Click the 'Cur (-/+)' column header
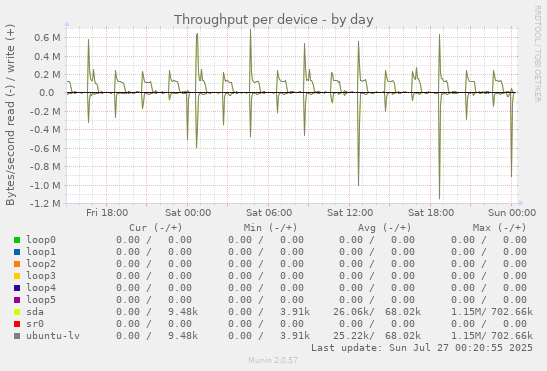Viewport: 547px width, 371px height. [x=156, y=228]
